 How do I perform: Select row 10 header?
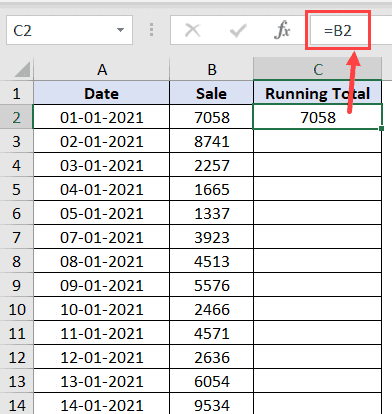tap(16, 309)
